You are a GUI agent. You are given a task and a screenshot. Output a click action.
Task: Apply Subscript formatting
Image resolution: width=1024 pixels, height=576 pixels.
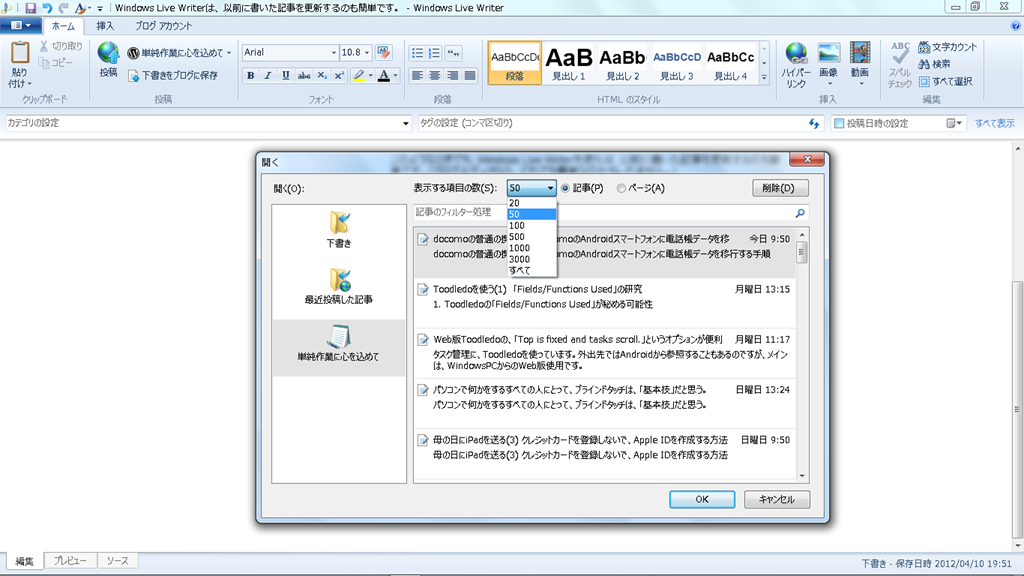pyautogui.click(x=321, y=76)
